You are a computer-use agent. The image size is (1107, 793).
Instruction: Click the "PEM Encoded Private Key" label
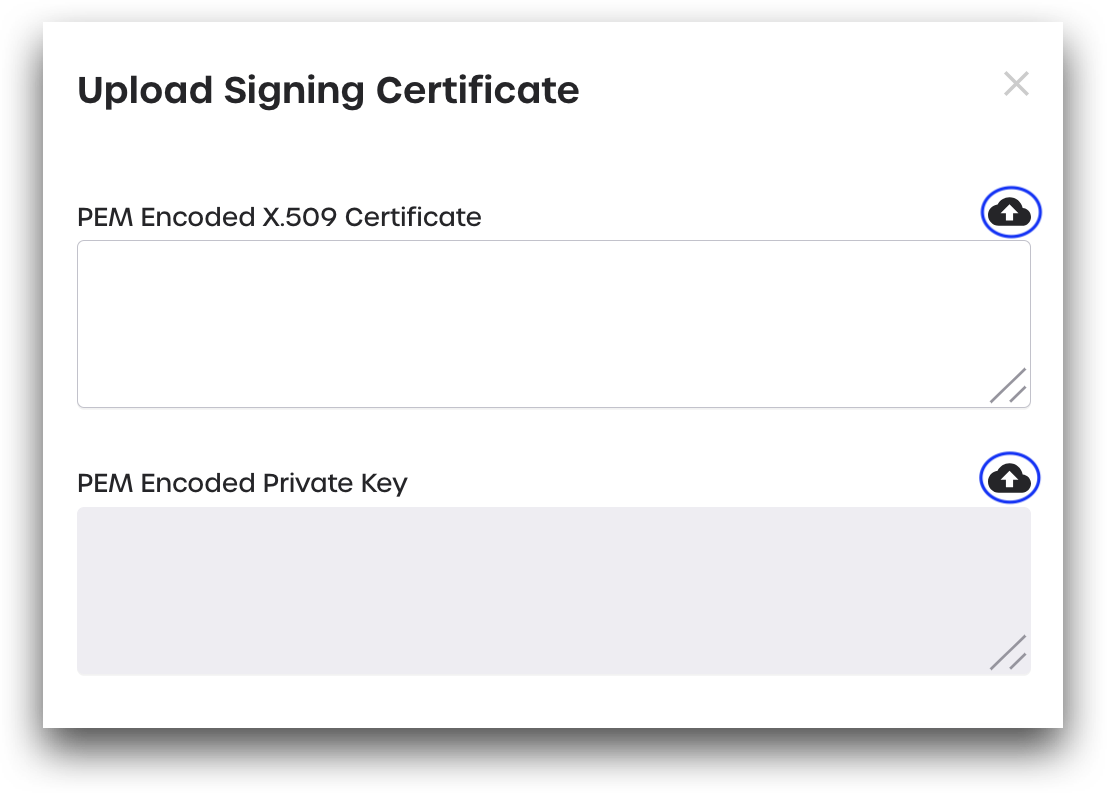click(242, 483)
